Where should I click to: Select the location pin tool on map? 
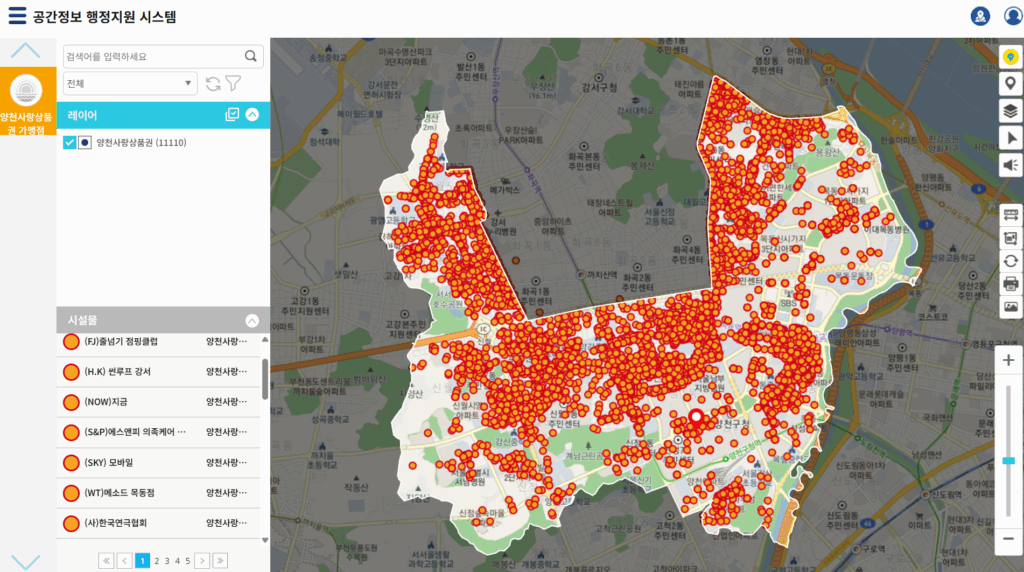pyautogui.click(x=1010, y=84)
